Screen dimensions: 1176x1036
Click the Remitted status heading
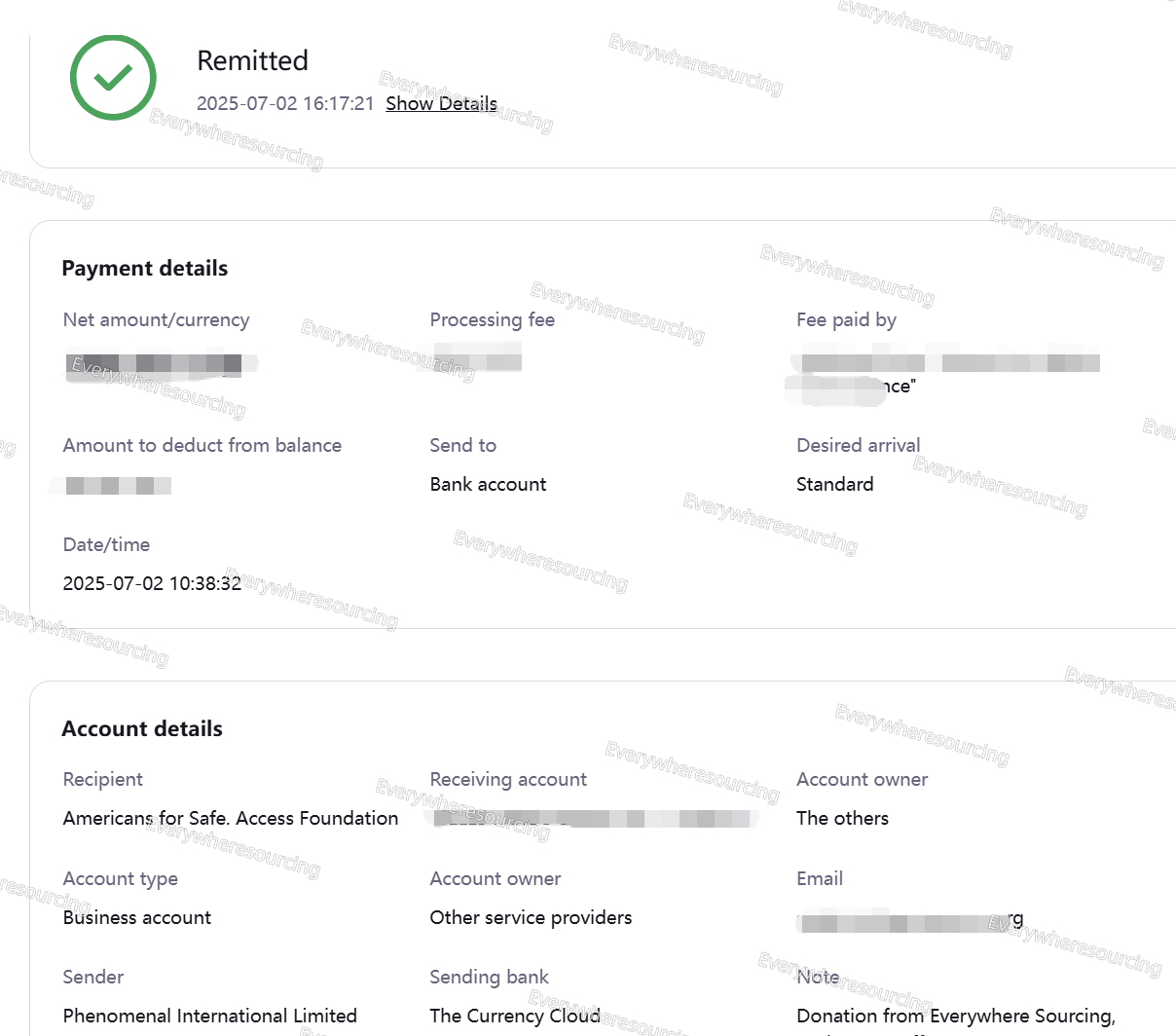point(252,60)
